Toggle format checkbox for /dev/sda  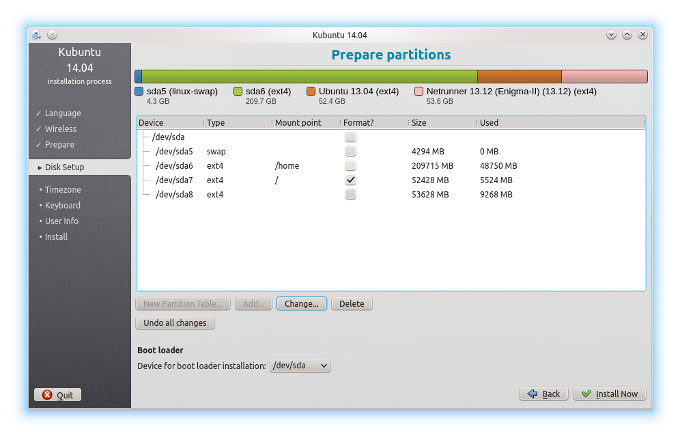tap(350, 137)
